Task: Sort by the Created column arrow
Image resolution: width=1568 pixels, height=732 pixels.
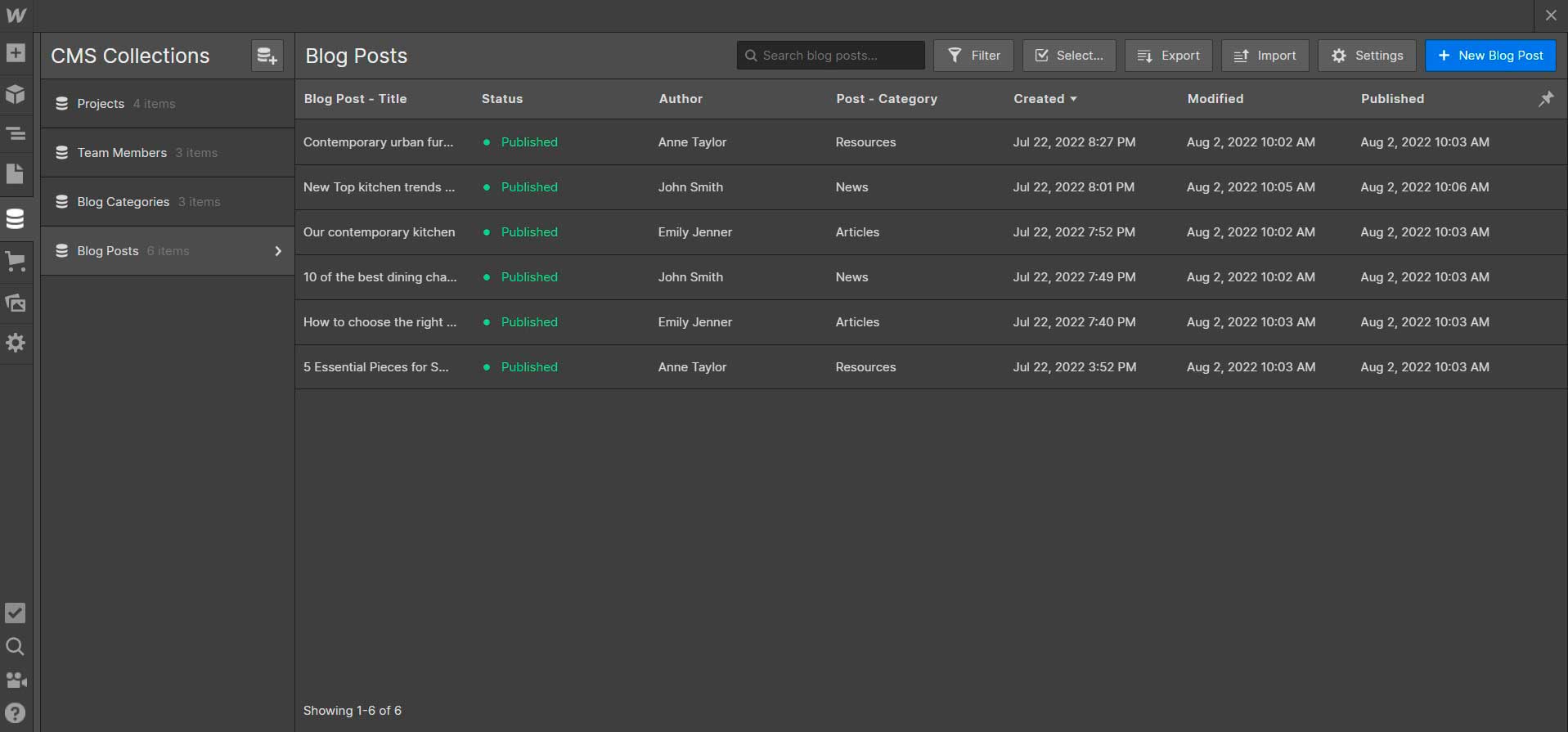Action: pyautogui.click(x=1073, y=99)
